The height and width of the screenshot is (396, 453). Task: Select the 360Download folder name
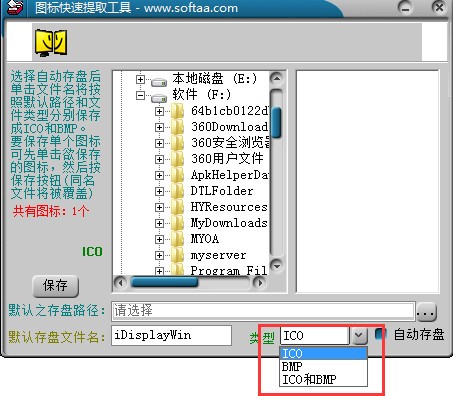click(x=229, y=127)
